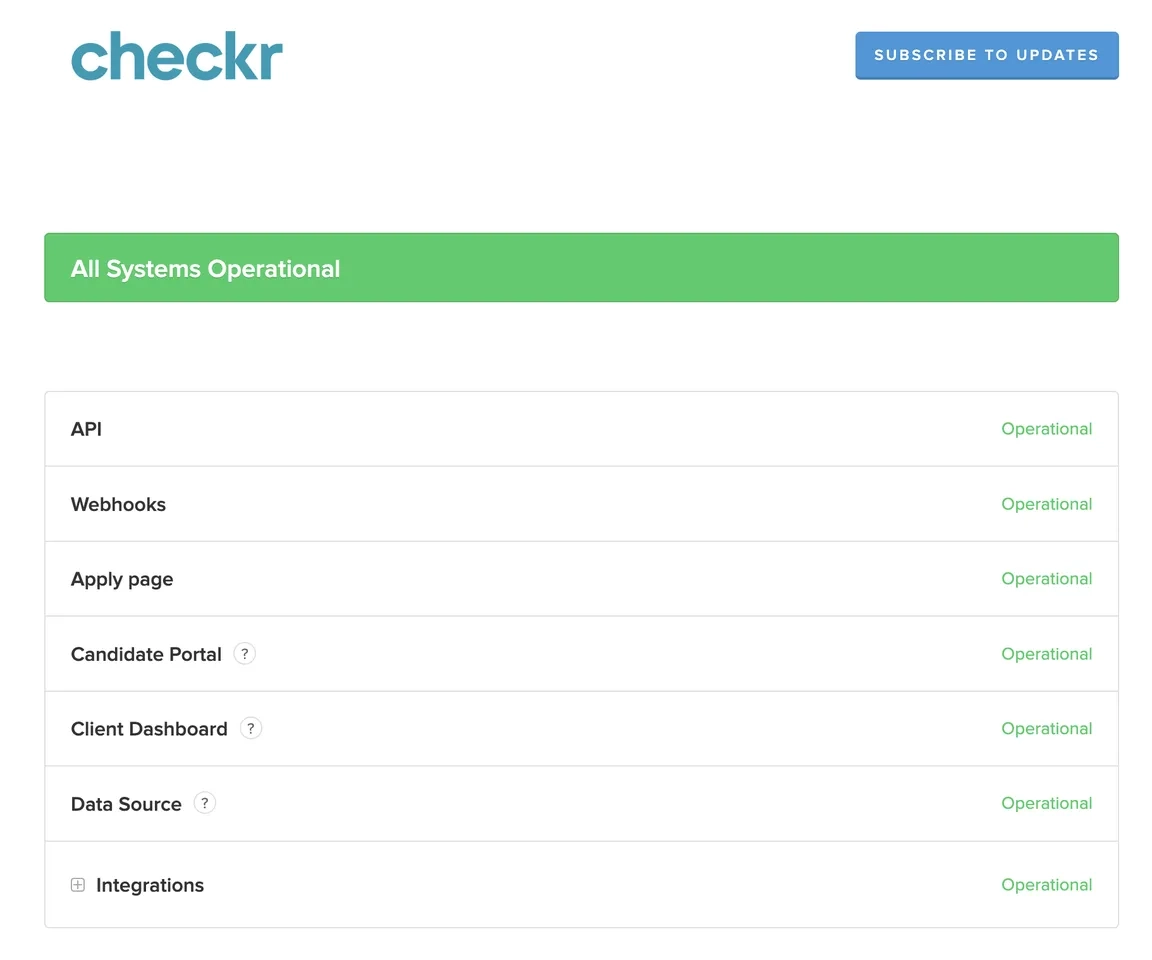Click Operational status in Apply page row
This screenshot has height=960, width=1152.
point(1047,579)
